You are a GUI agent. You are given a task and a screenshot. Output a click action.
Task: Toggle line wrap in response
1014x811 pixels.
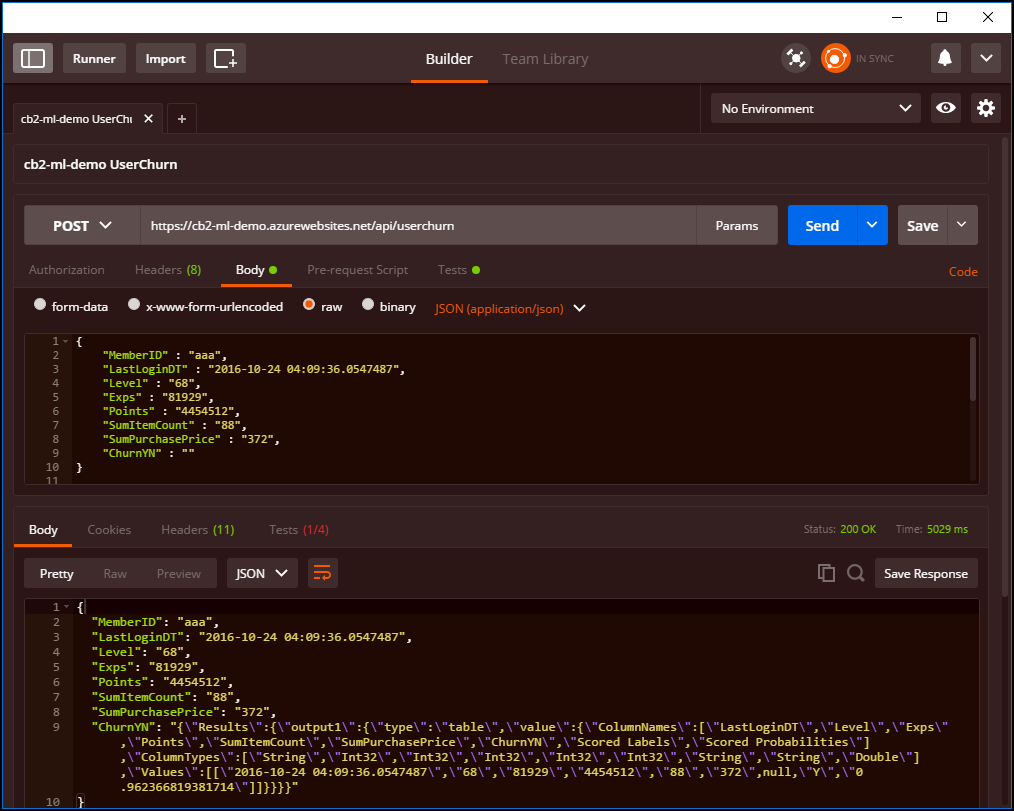tap(322, 573)
